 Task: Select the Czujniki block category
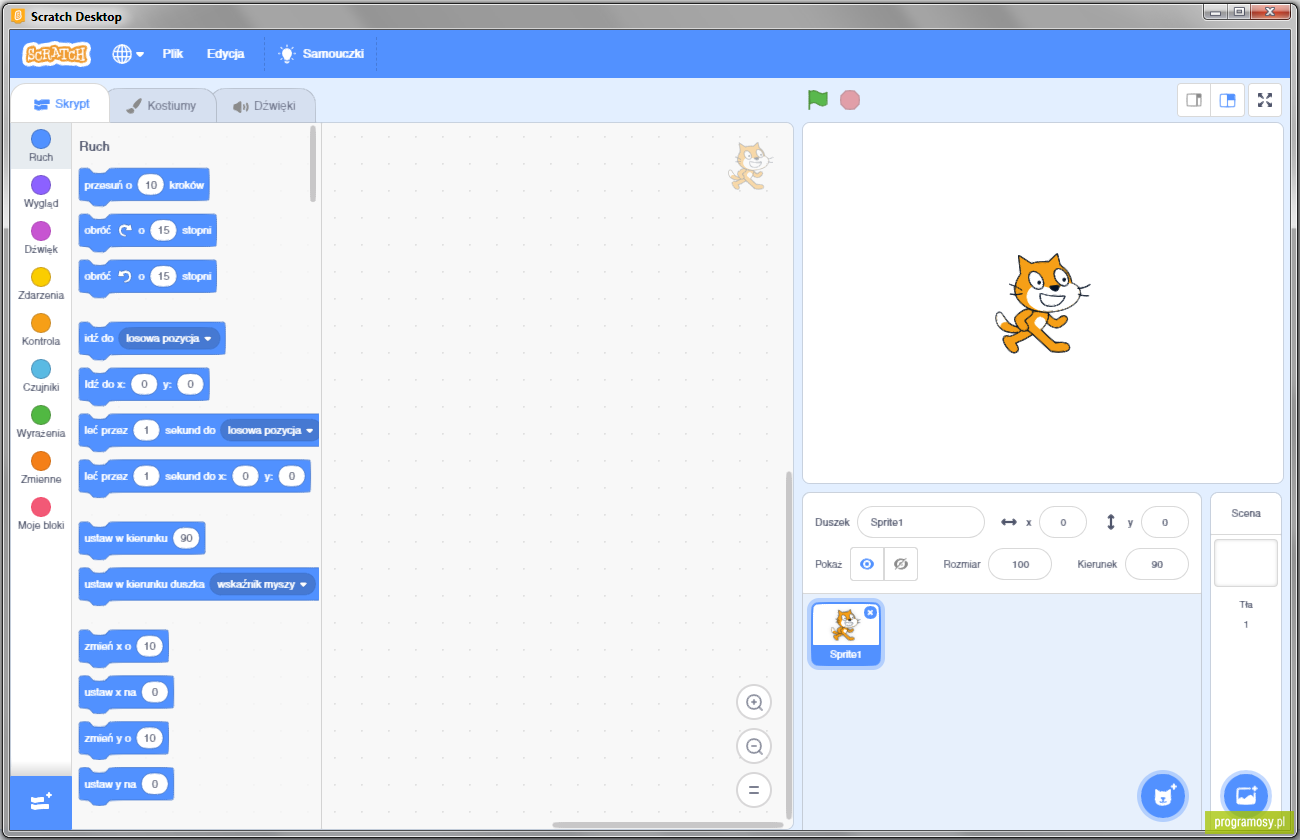(41, 376)
